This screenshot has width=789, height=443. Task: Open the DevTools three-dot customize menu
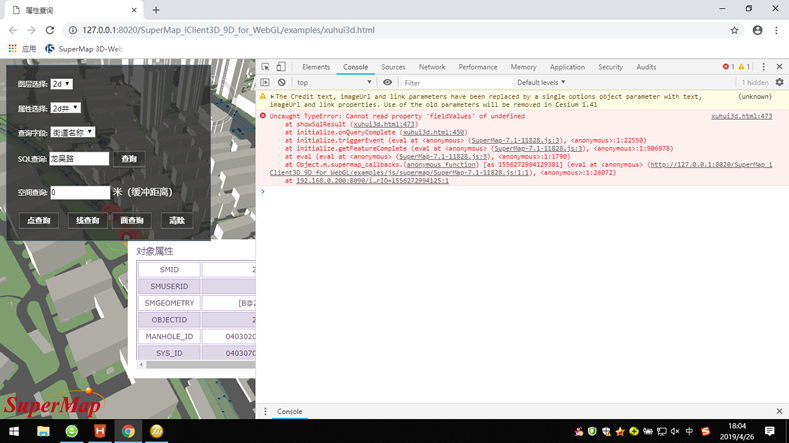click(763, 66)
